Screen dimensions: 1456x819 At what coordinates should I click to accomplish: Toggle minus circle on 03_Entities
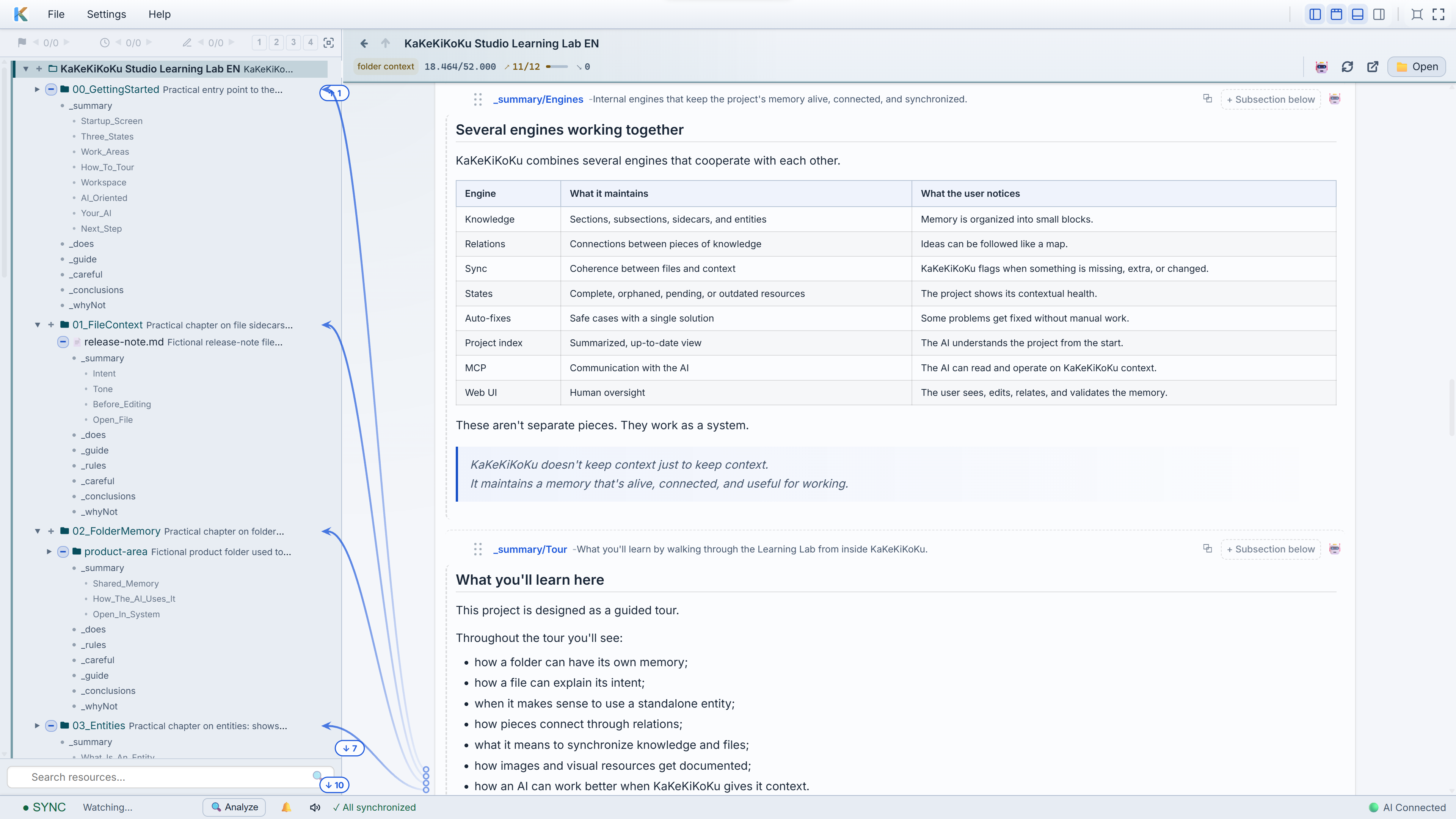point(51,726)
